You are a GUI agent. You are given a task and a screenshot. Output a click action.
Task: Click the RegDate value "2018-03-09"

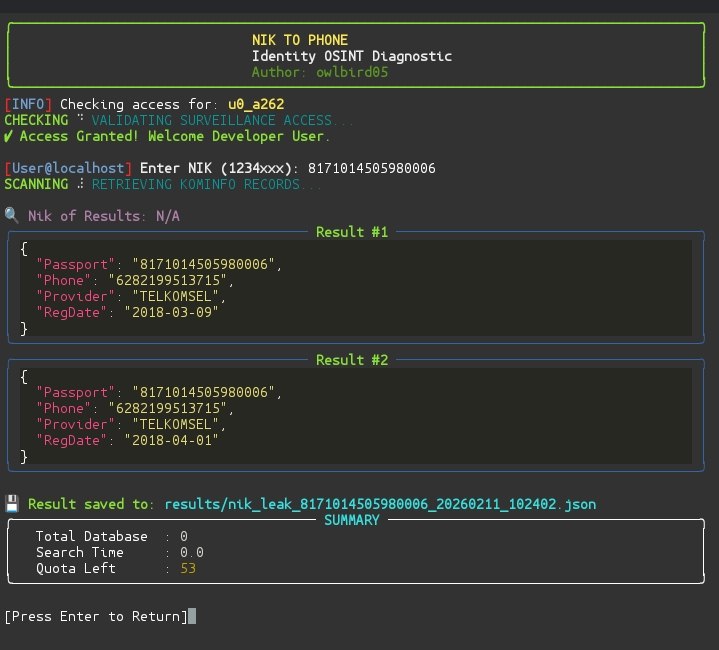click(170, 312)
